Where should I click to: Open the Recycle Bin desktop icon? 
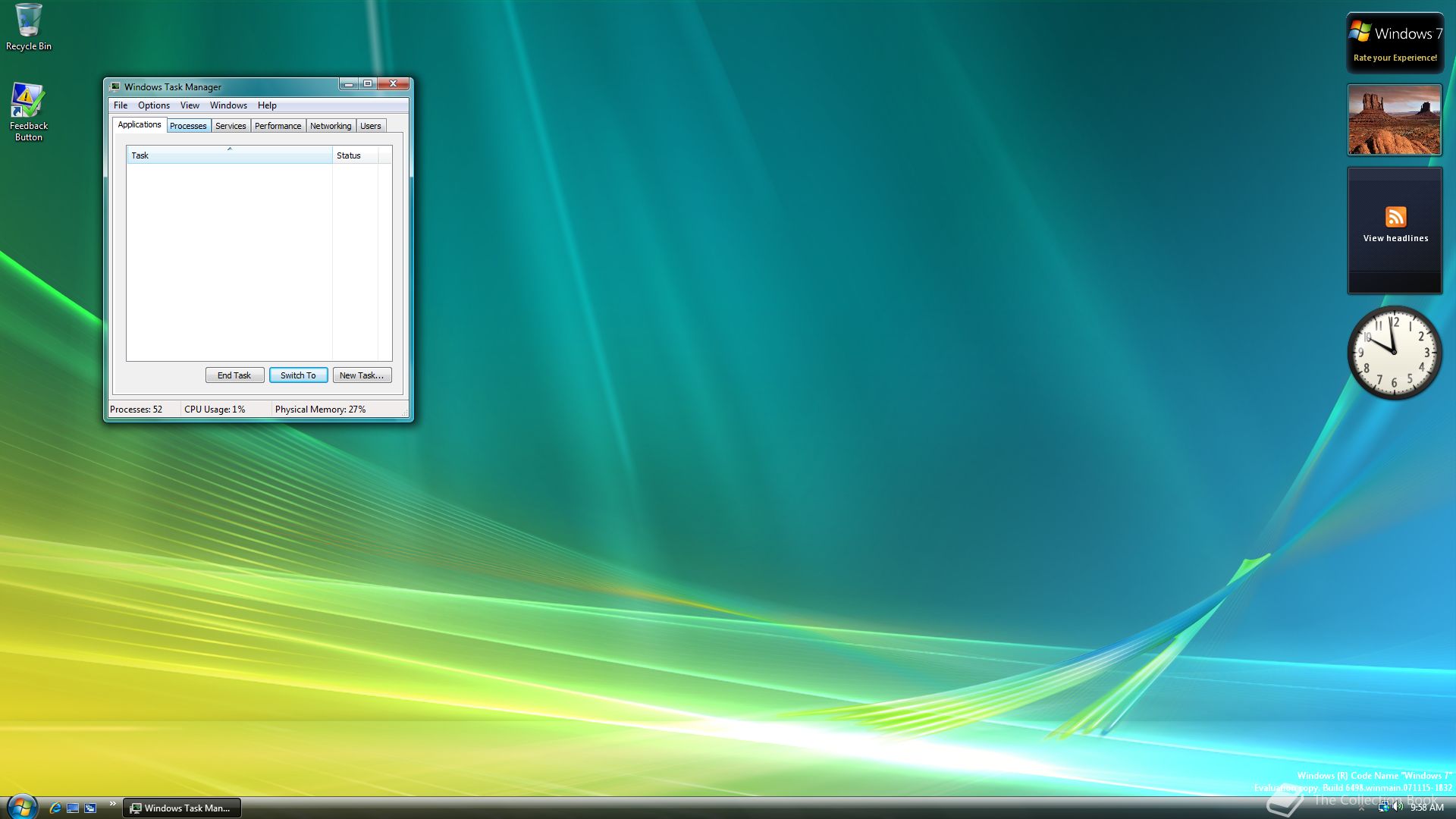tap(29, 27)
